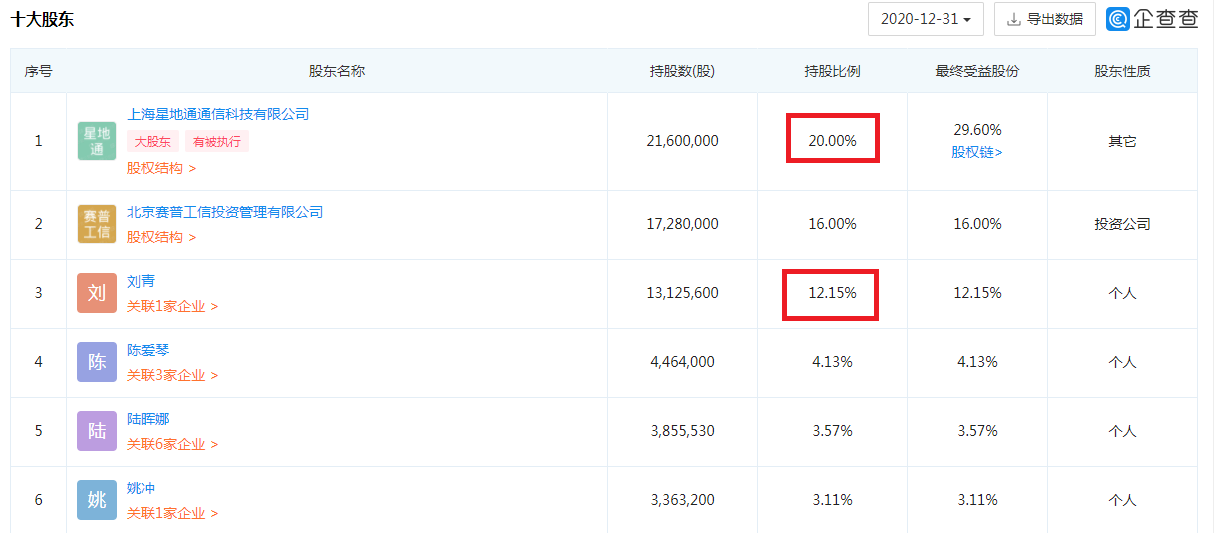Click the 陆 violet avatar icon
The height and width of the screenshot is (533, 1214).
pos(97,431)
